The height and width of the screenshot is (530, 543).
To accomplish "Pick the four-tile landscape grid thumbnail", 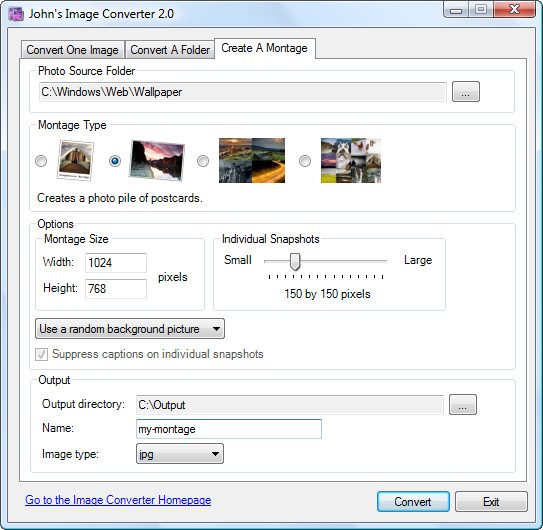I will click(x=252, y=160).
